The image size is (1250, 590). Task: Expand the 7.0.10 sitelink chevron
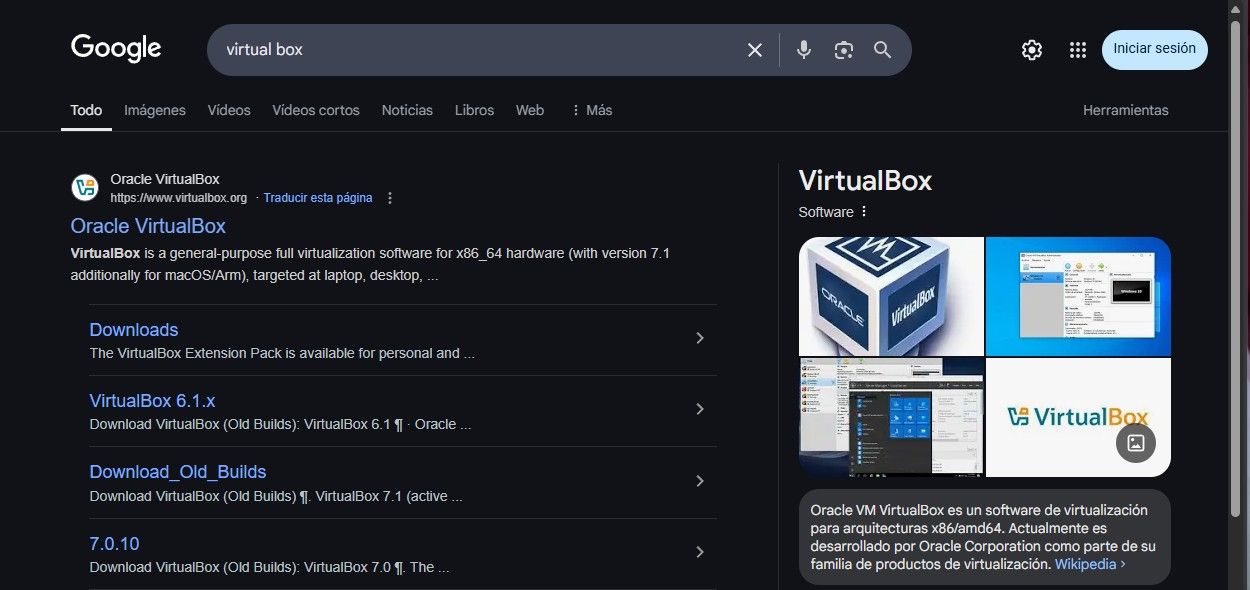[700, 552]
